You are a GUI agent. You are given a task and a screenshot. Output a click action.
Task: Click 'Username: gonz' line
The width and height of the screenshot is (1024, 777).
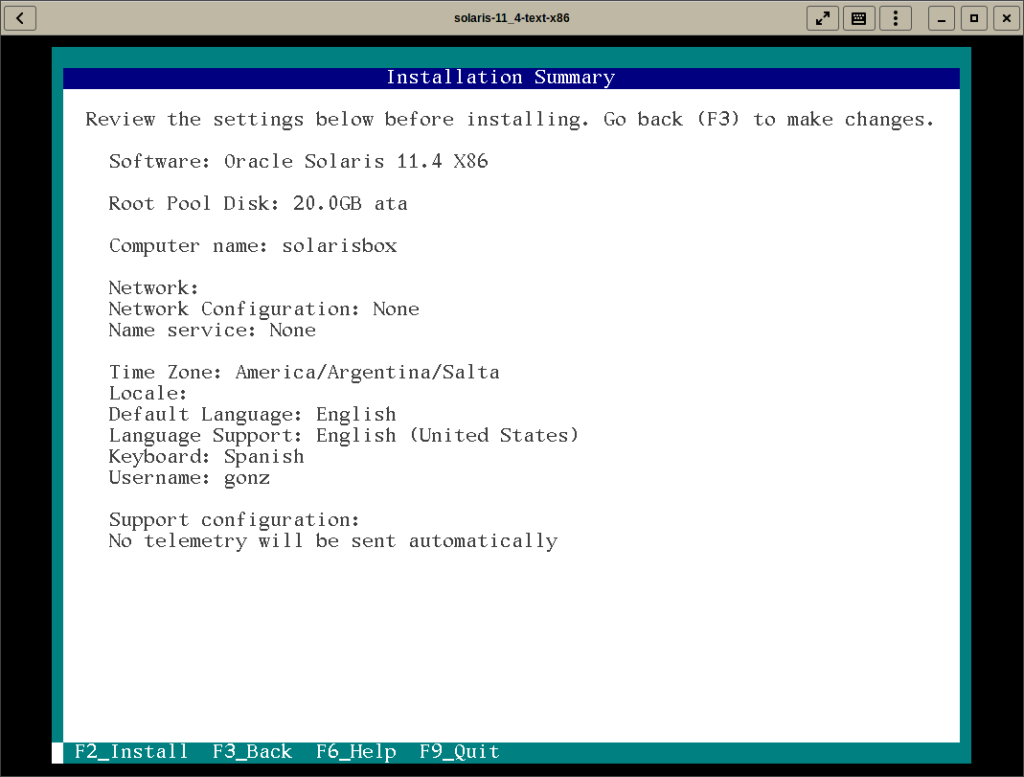point(189,478)
